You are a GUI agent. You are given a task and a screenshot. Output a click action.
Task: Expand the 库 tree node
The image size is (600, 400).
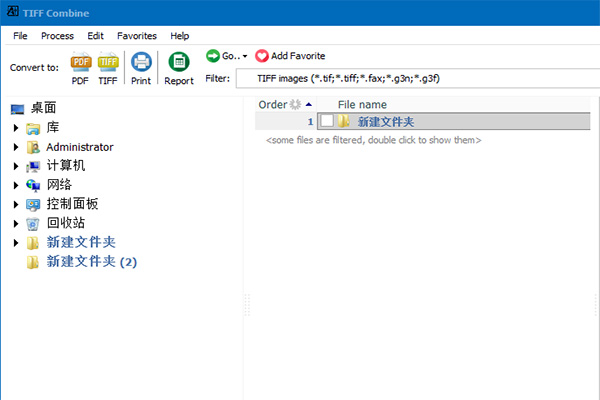pyautogui.click(x=16, y=128)
